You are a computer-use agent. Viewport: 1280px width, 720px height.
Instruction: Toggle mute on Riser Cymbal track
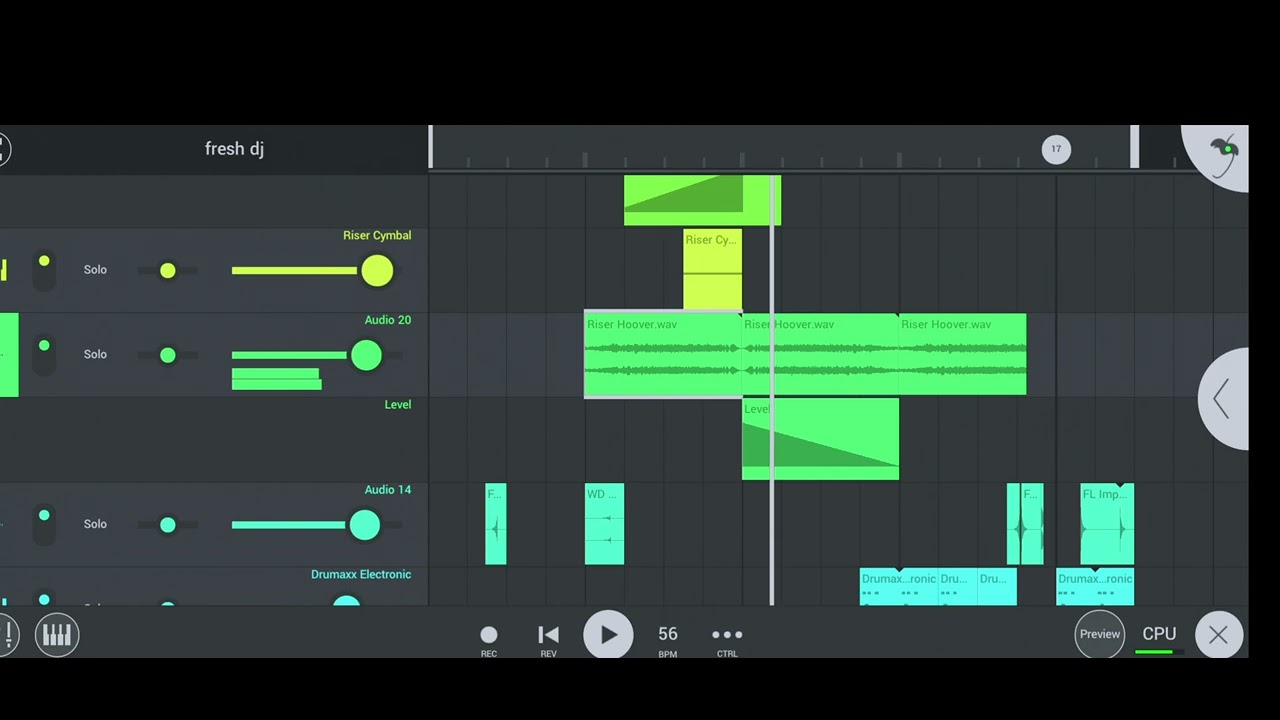pos(44,270)
